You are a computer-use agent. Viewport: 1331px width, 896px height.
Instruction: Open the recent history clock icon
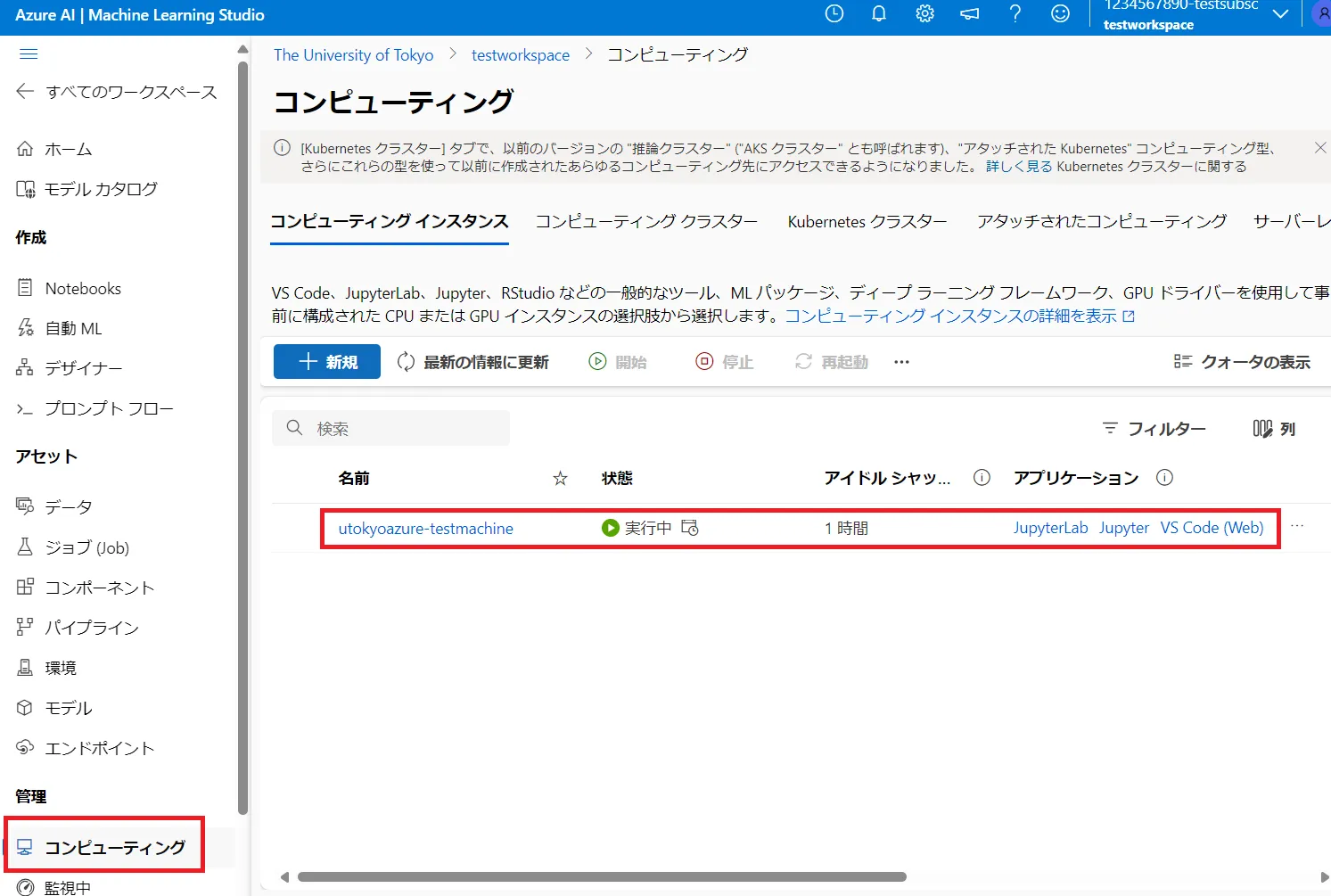[834, 13]
